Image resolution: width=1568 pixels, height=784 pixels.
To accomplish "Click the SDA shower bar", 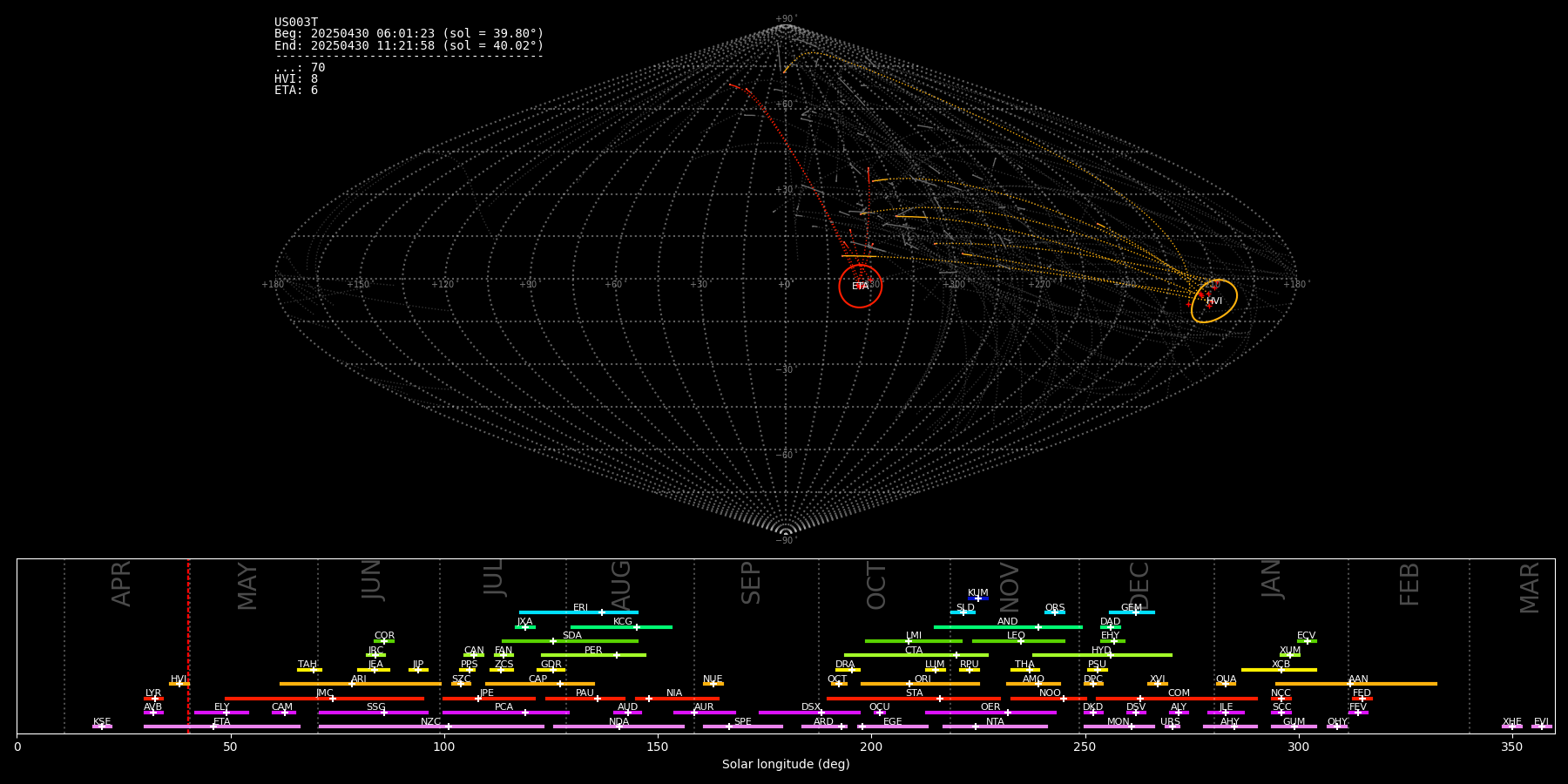I will [x=570, y=641].
